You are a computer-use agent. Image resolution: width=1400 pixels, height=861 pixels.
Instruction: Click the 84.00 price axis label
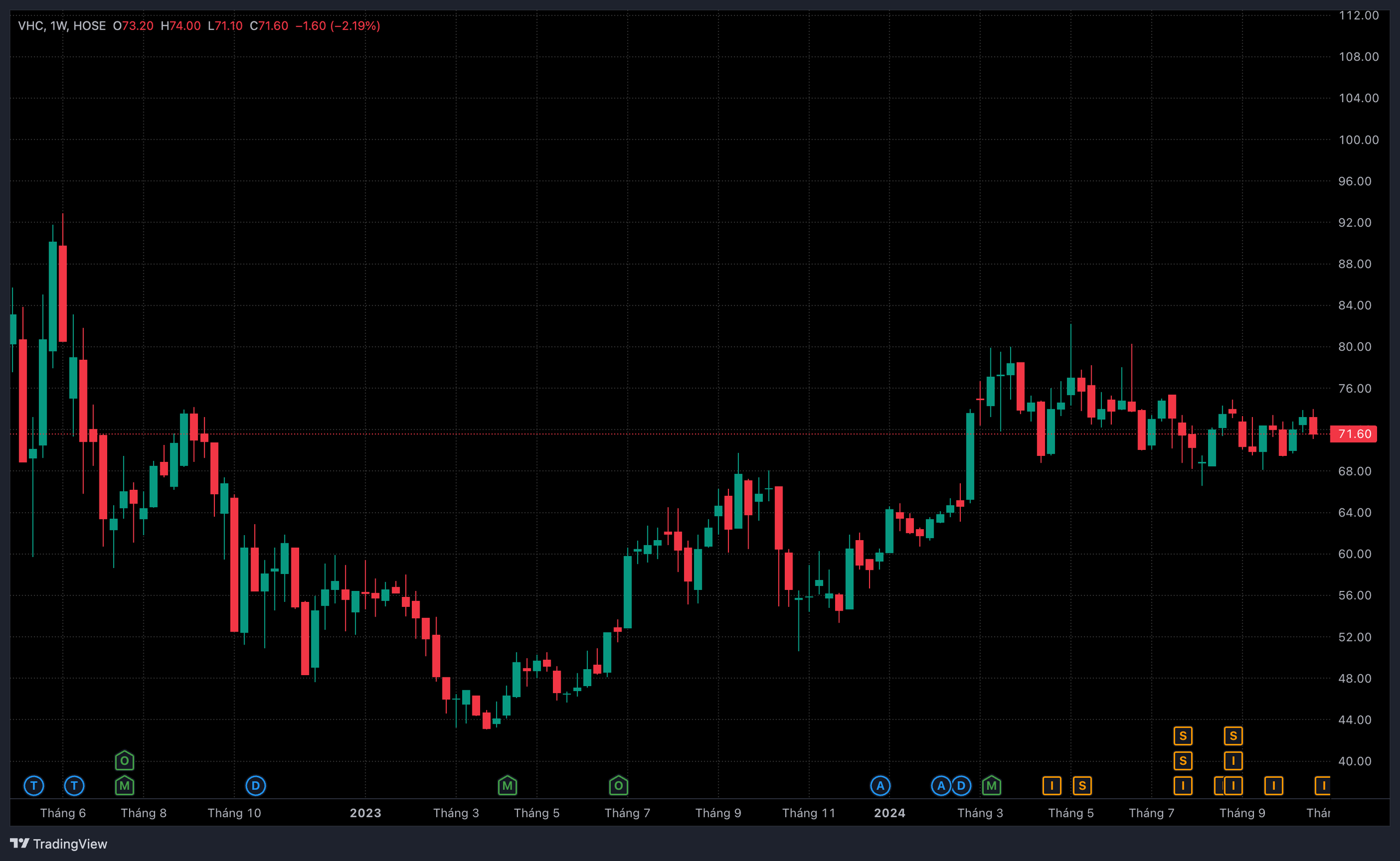pos(1355,305)
